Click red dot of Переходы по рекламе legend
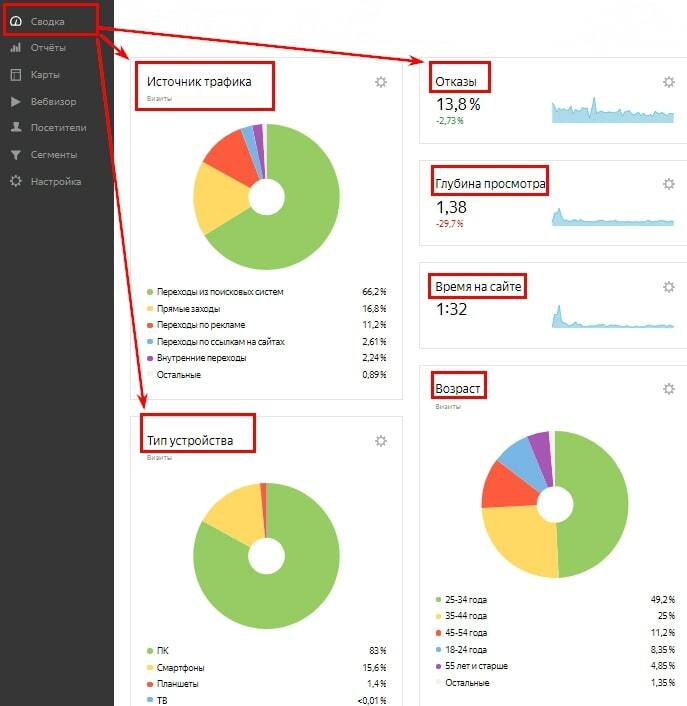687x706 pixels. click(x=150, y=325)
